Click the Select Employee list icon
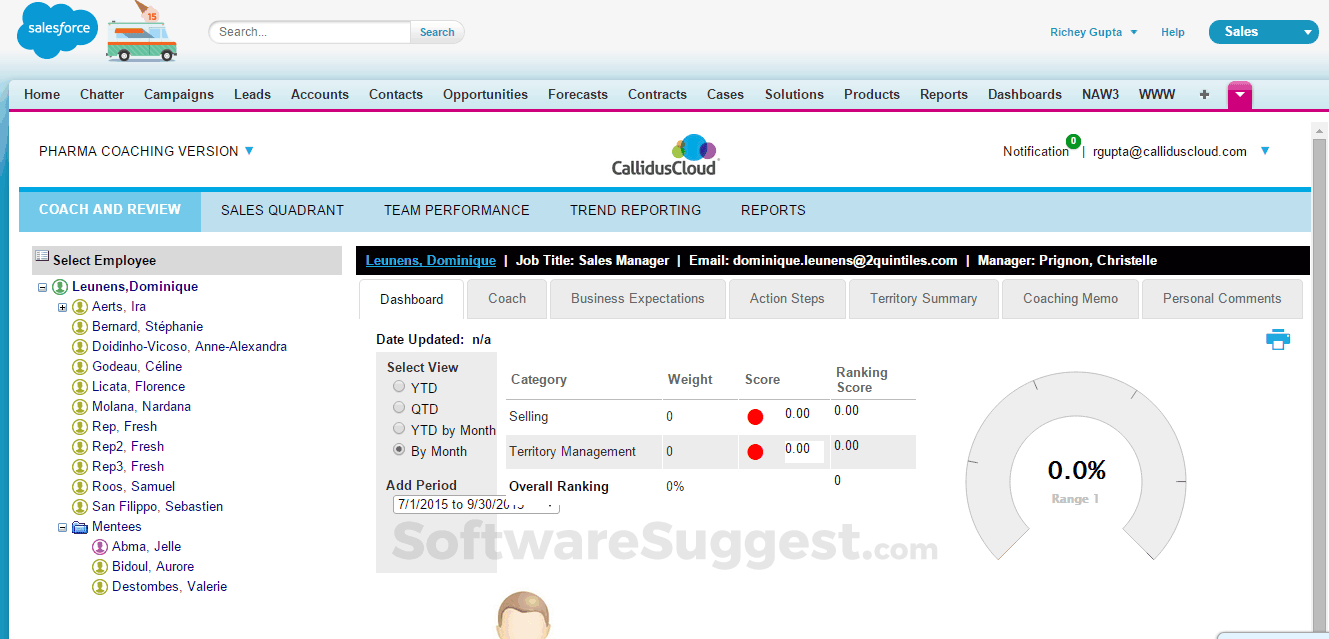This screenshot has width=1329, height=639. pyautogui.click(x=42, y=258)
